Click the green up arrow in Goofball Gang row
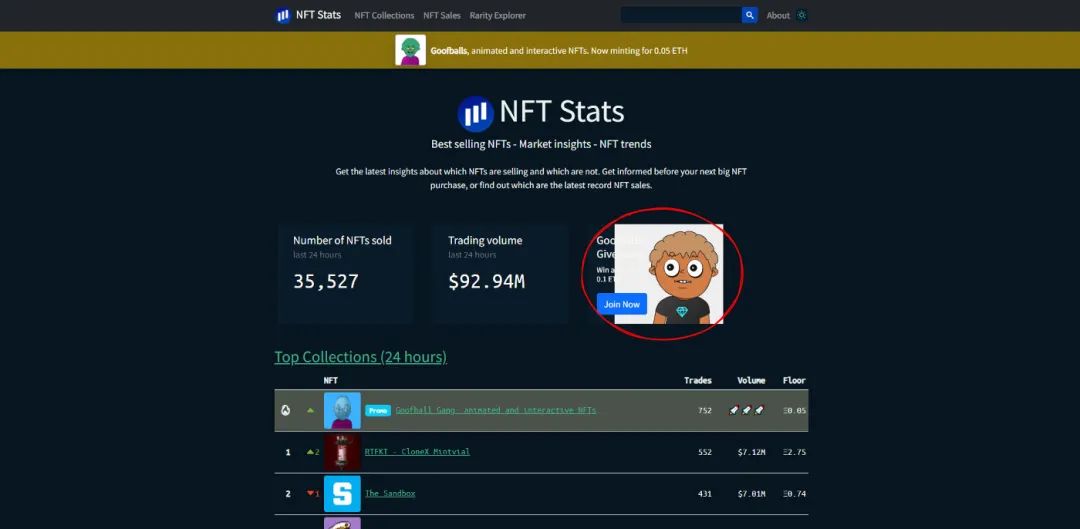 click(310, 411)
